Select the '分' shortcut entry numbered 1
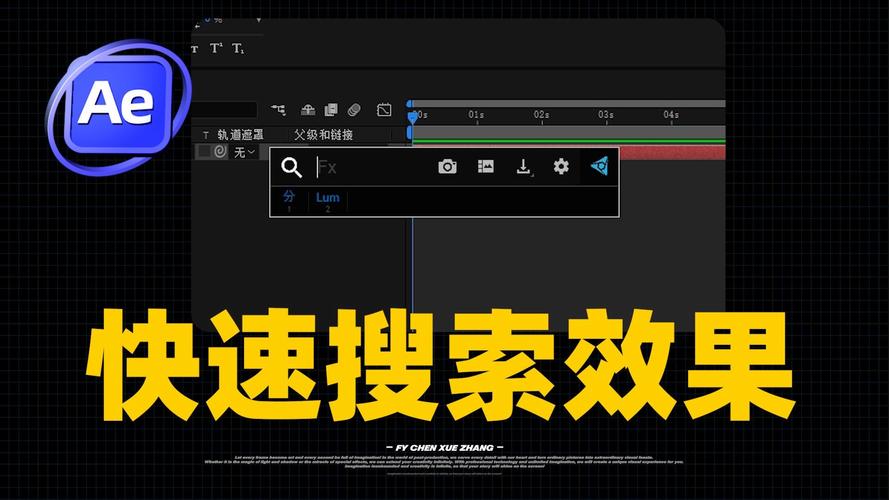Viewport: 889px width, 500px height. [289, 201]
